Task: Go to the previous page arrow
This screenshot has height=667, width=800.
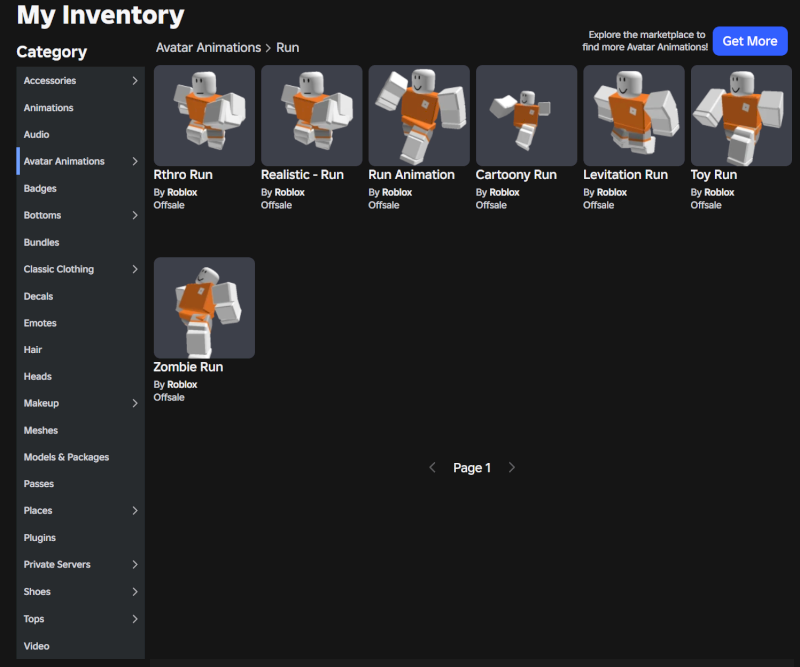Action: click(x=432, y=467)
